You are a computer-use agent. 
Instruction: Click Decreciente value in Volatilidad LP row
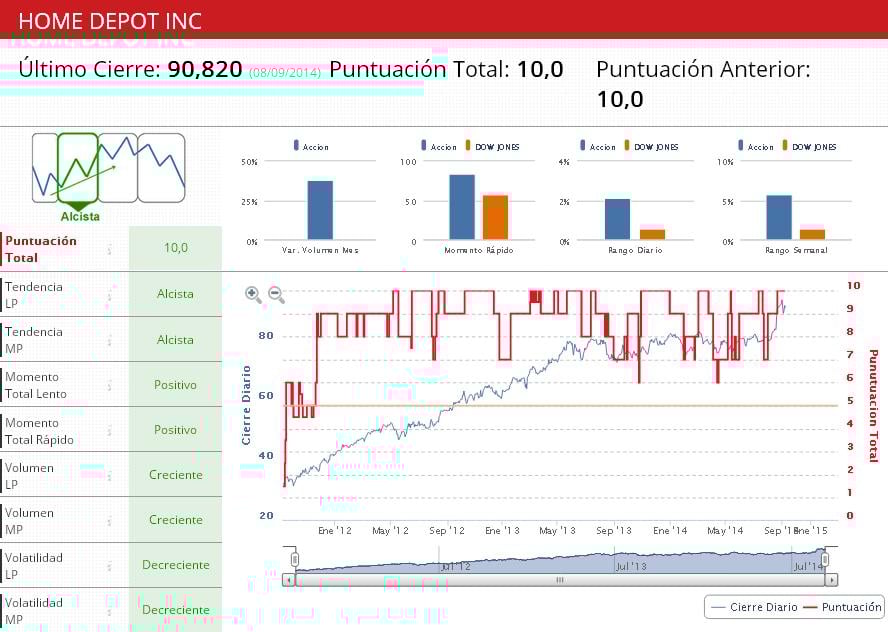click(176, 565)
